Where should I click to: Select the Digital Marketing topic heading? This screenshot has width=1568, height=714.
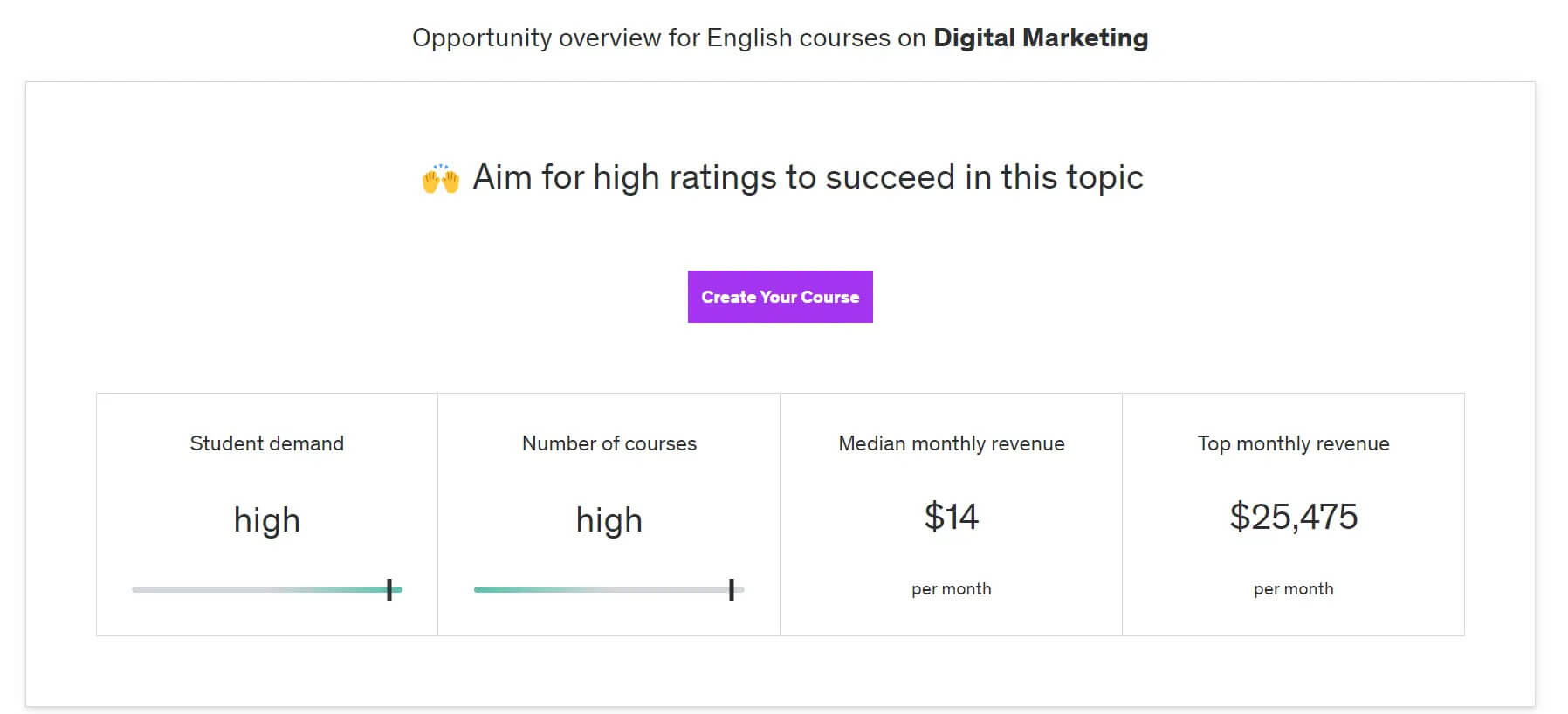(x=1041, y=38)
